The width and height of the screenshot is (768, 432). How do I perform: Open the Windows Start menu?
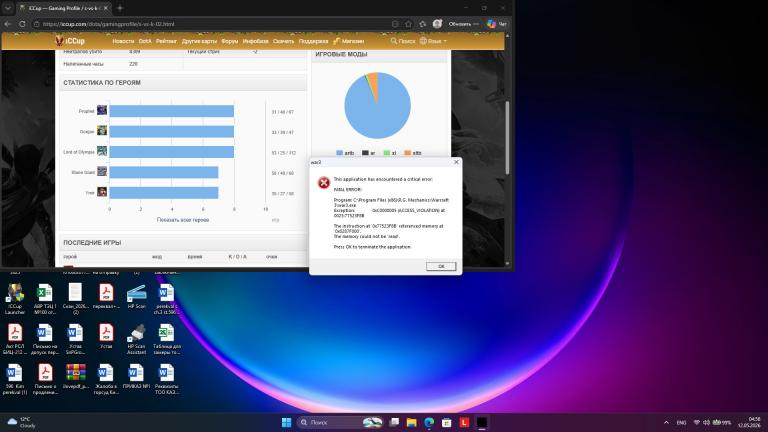pos(287,422)
